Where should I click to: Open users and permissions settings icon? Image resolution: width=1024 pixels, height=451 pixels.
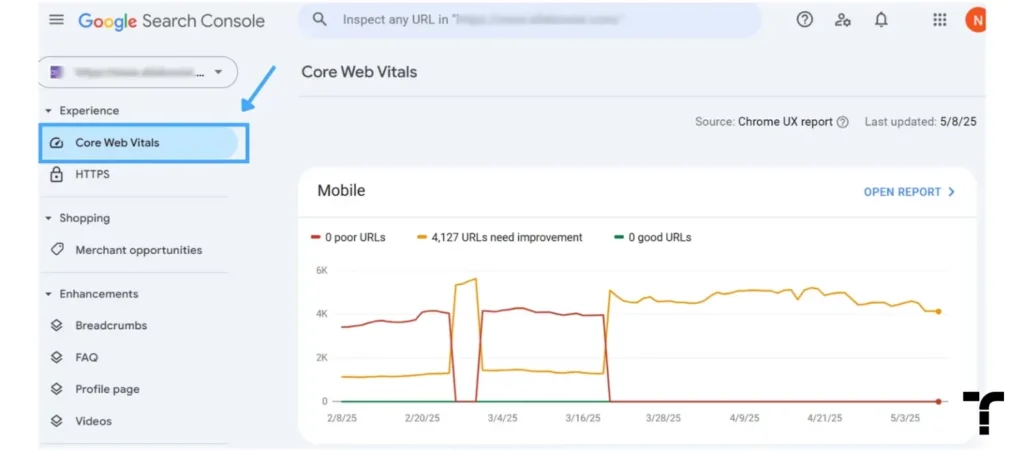(842, 20)
